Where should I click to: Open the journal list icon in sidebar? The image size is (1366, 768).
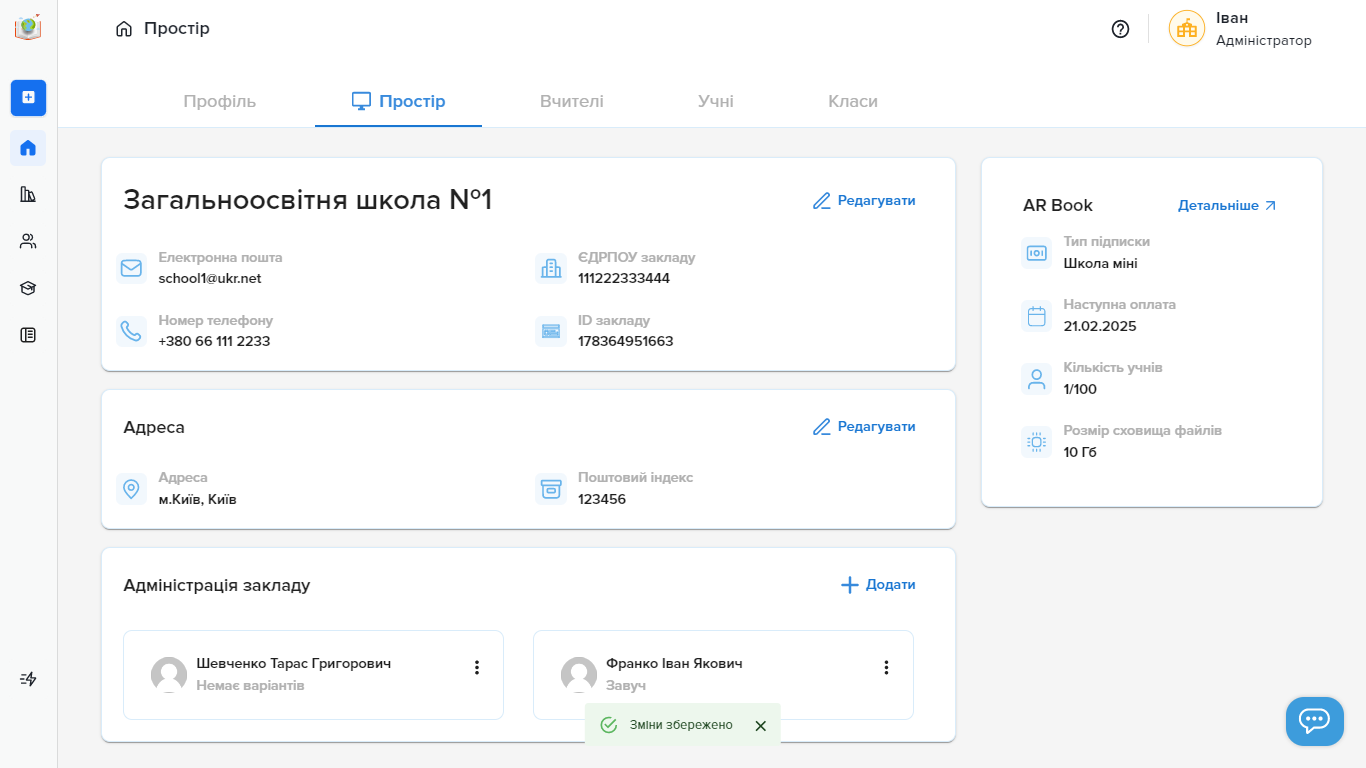28,335
